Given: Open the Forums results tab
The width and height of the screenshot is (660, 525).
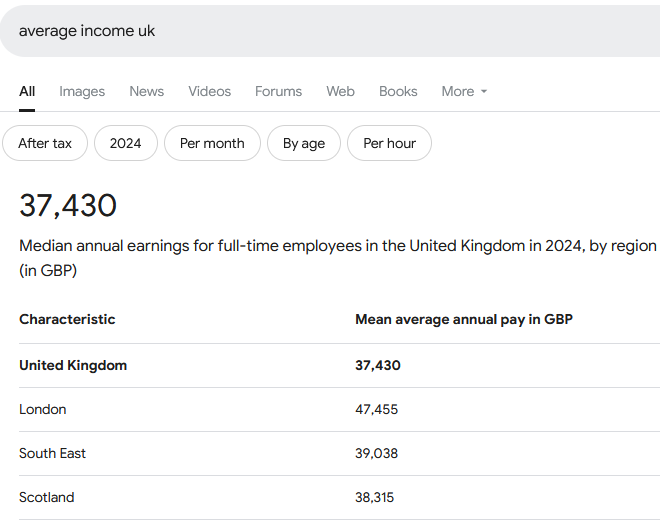Looking at the screenshot, I should tap(278, 91).
